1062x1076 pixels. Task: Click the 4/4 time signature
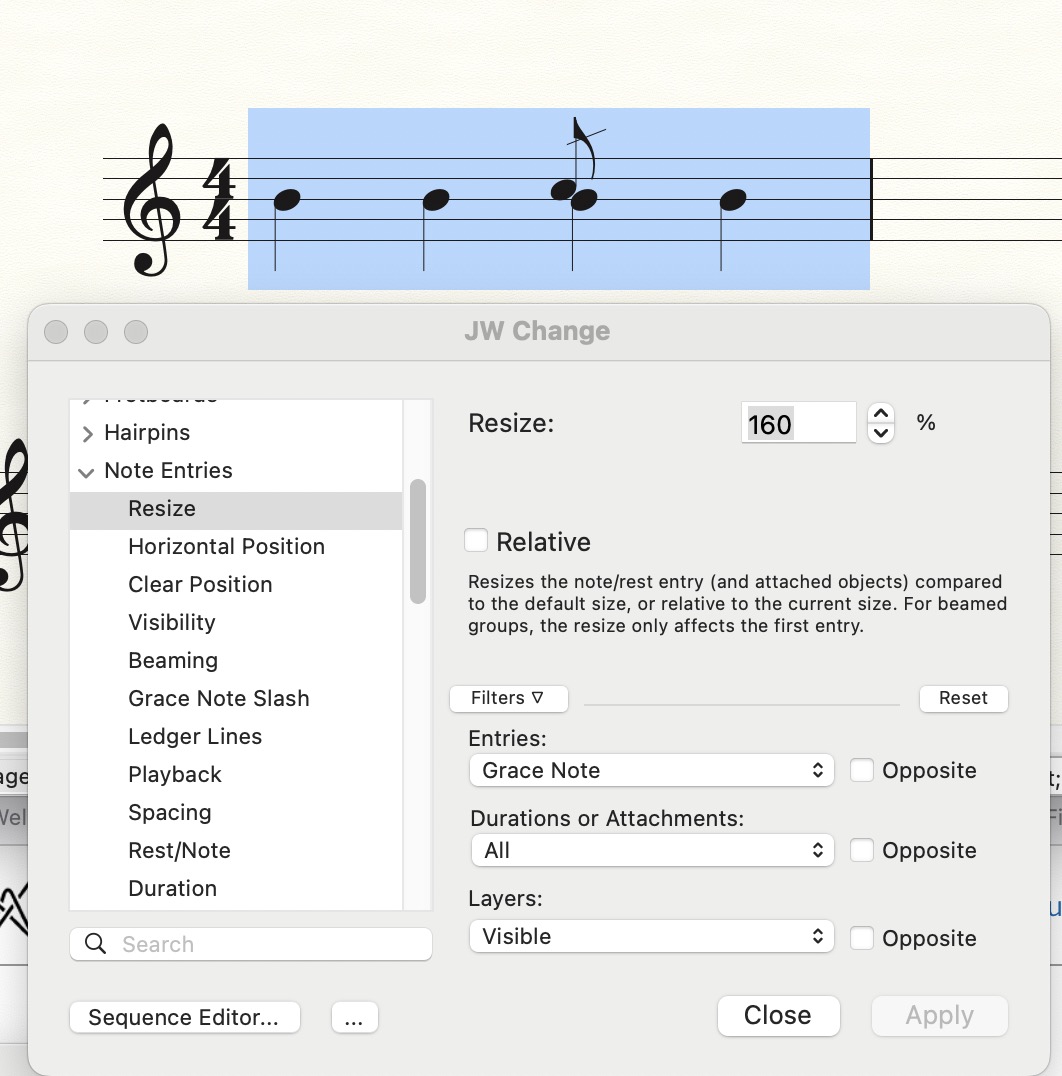pos(218,200)
